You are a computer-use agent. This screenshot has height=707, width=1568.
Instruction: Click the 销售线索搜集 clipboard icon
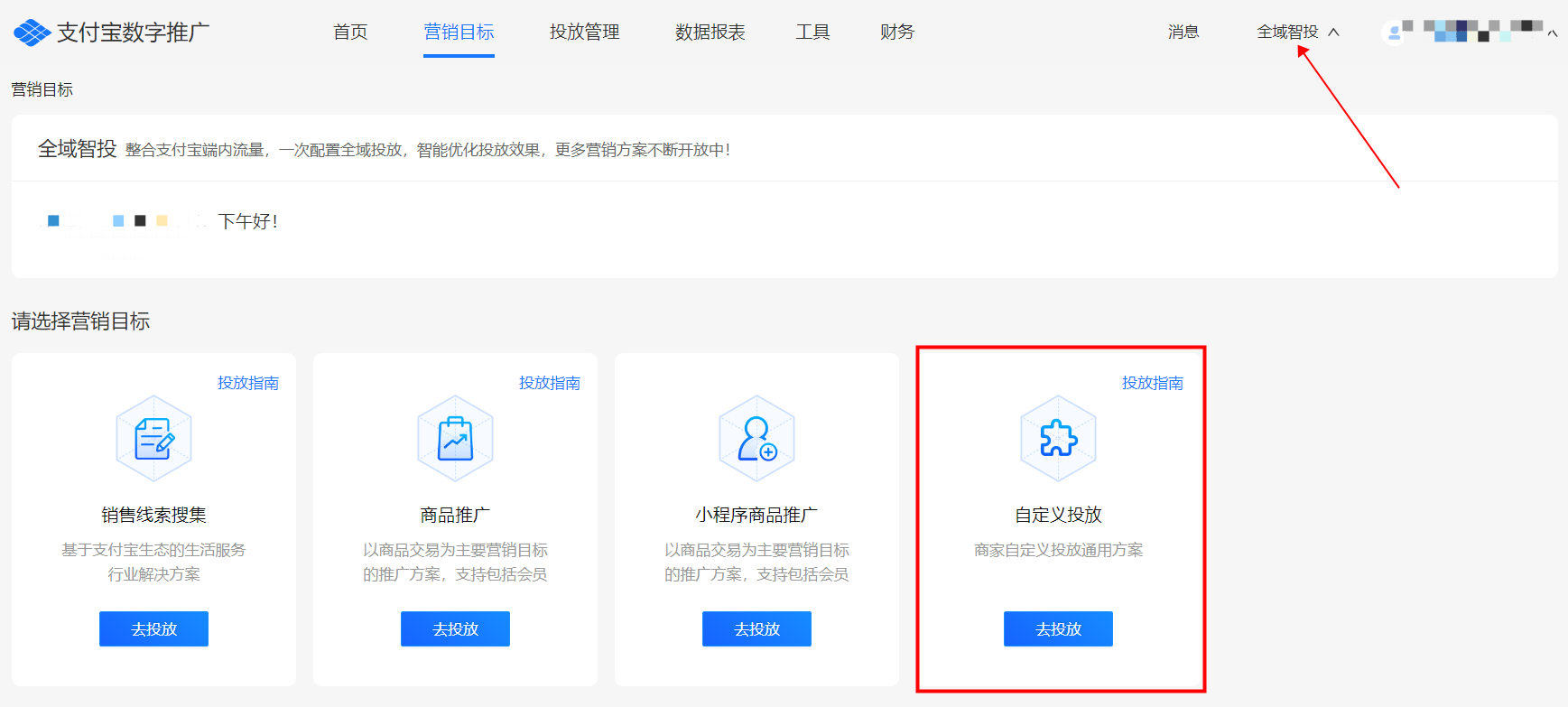[x=153, y=439]
